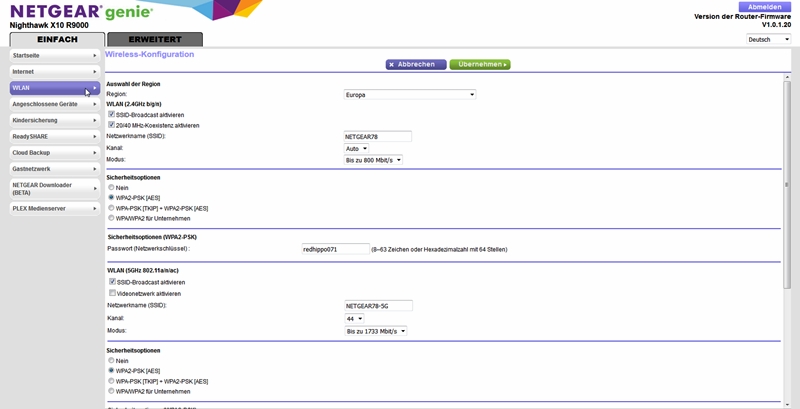The height and width of the screenshot is (409, 800).
Task: Click the Abmelden logout button
Action: click(765, 6)
